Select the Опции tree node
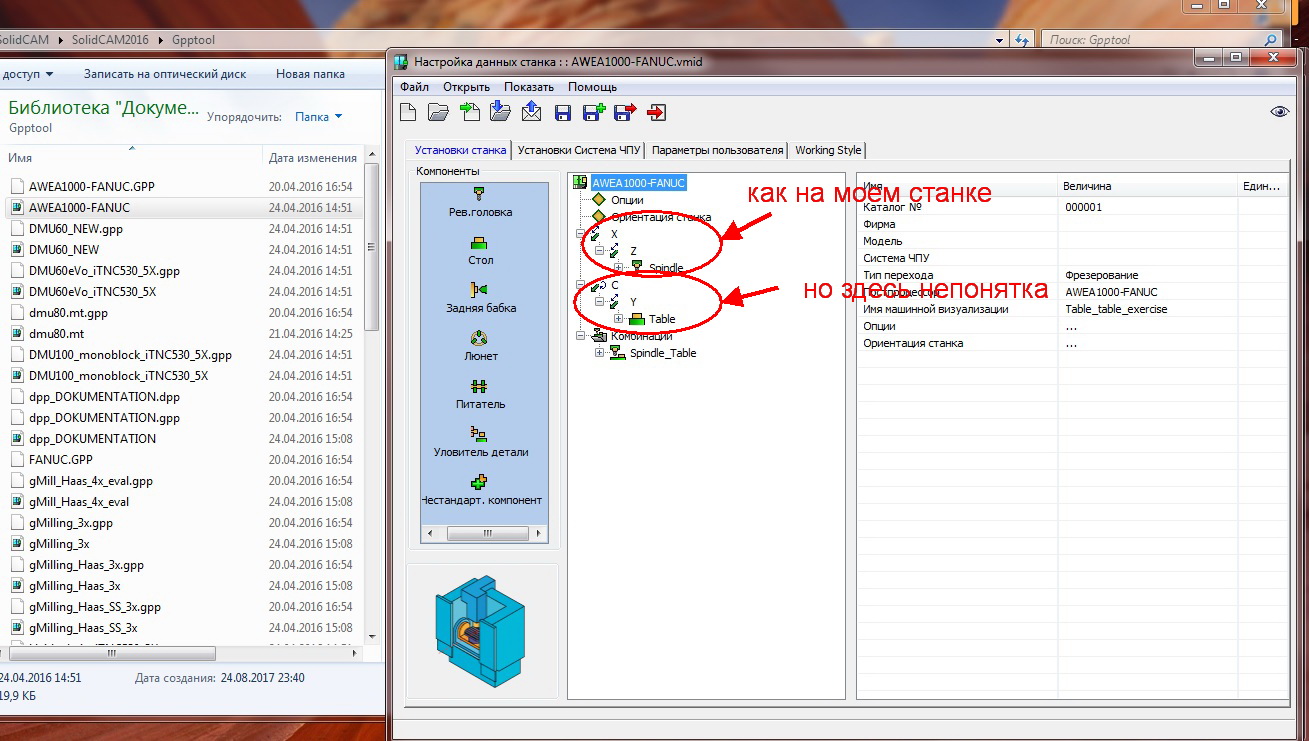1309x741 pixels. point(627,200)
